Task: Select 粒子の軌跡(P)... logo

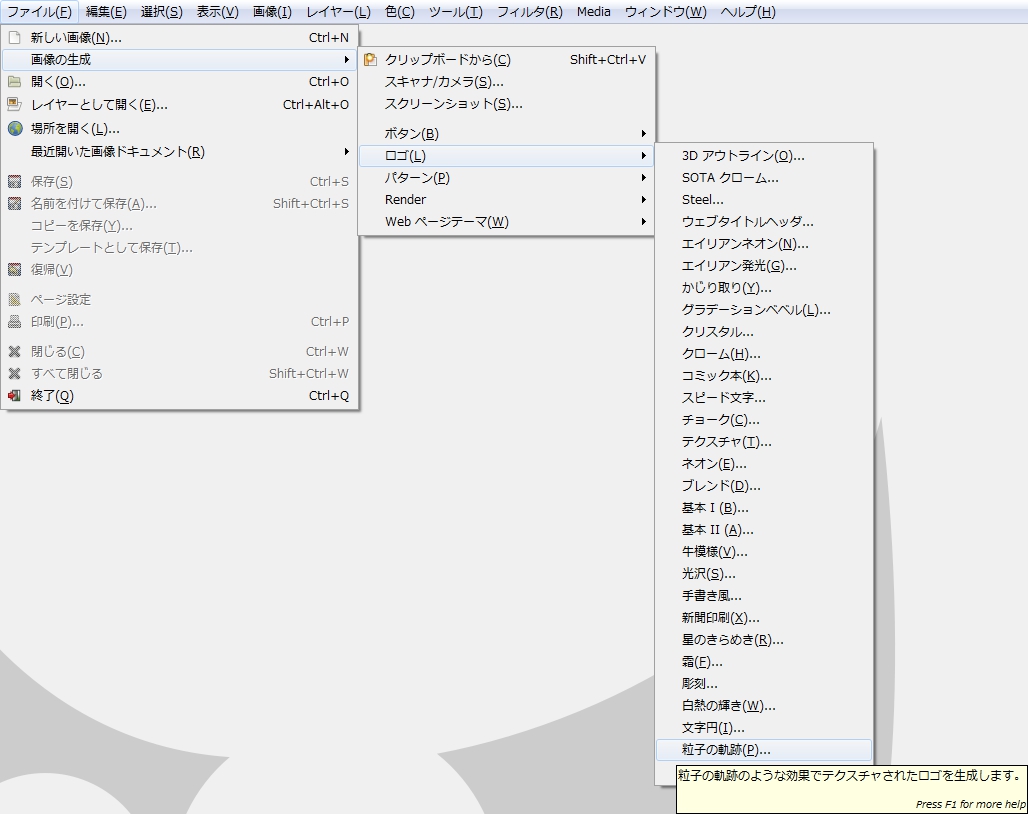Action: (764, 750)
